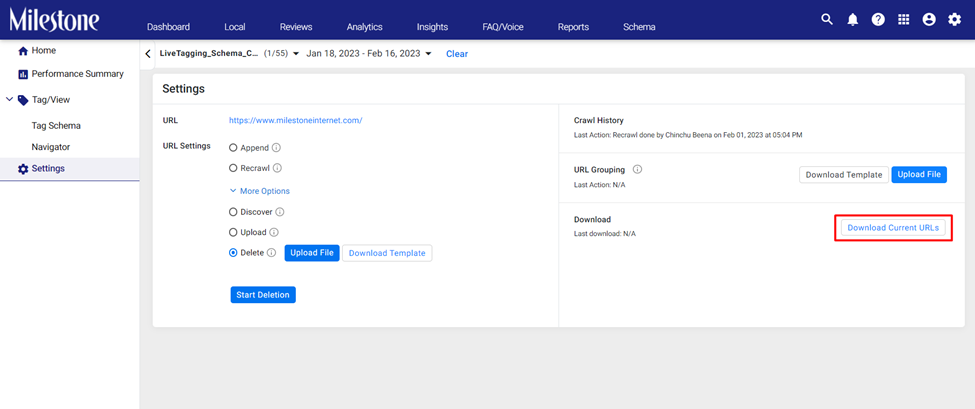The image size is (975, 409).
Task: Open the Reports menu
Action: (573, 27)
